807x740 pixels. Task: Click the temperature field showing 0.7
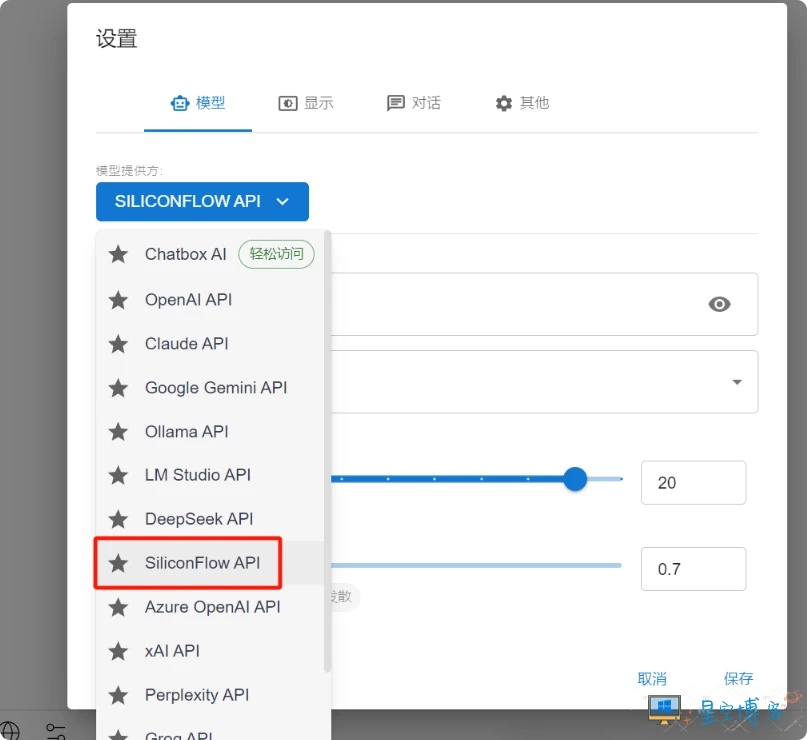pos(693,569)
